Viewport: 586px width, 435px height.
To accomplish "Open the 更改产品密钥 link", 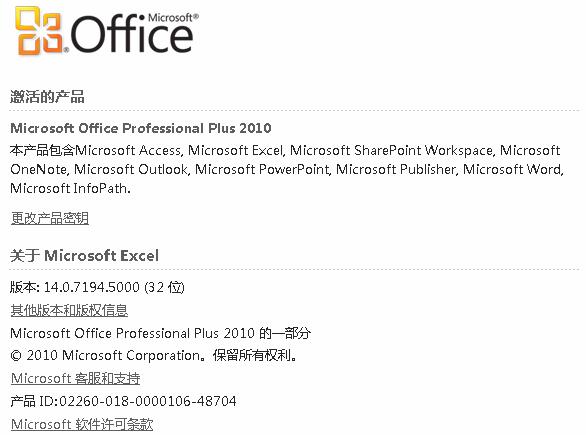I will click(50, 218).
